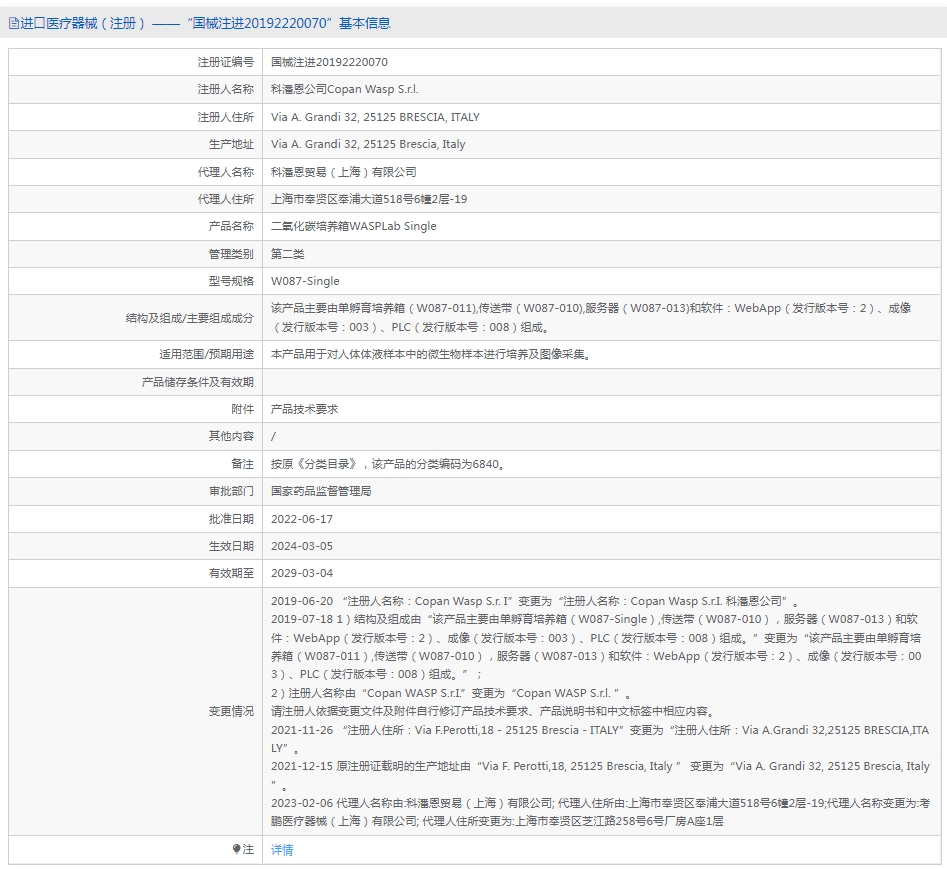Select the management class value 第二类
Image resolution: width=947 pixels, height=869 pixels.
click(287, 254)
